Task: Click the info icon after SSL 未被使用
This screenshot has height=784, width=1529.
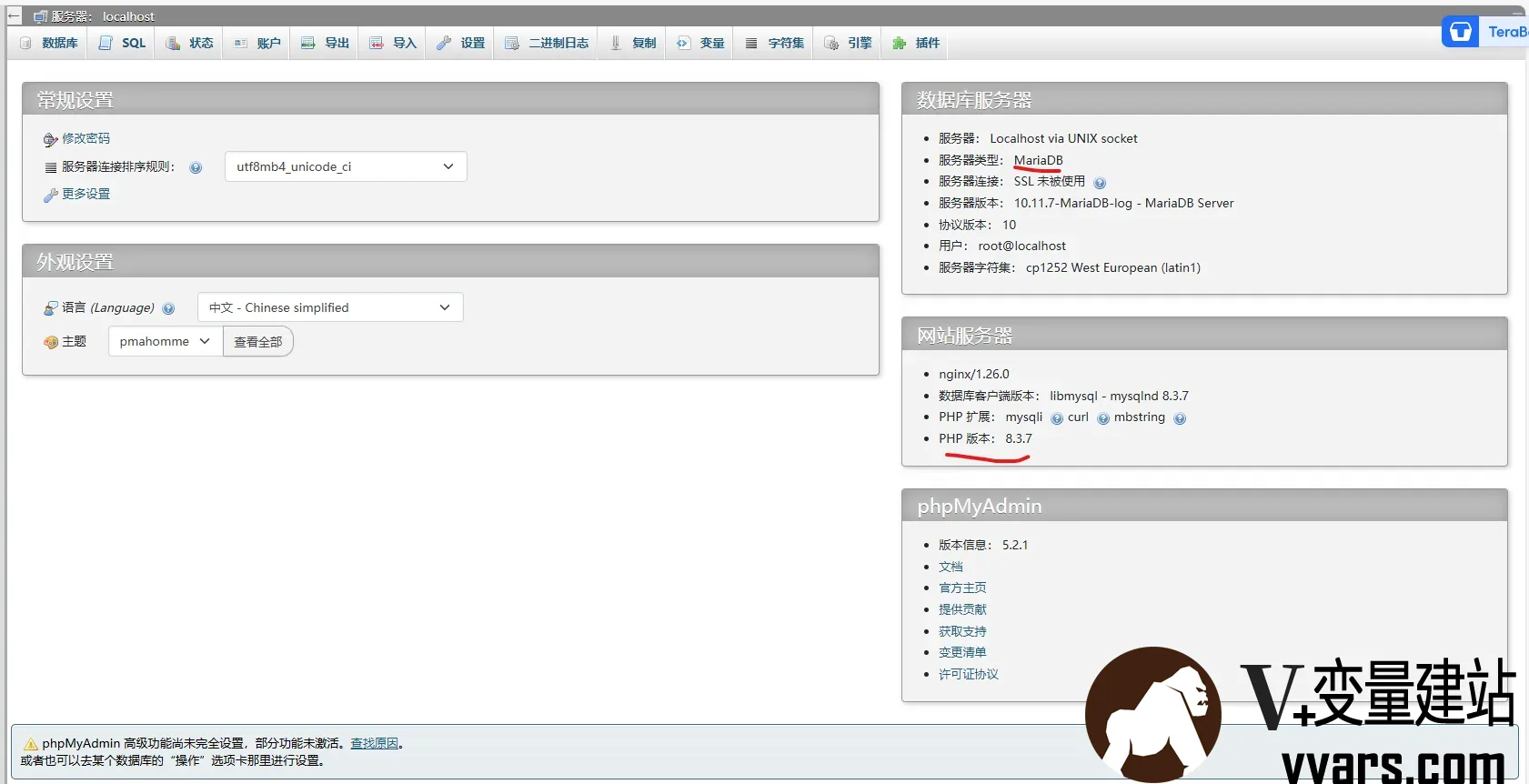Action: pos(1100,183)
